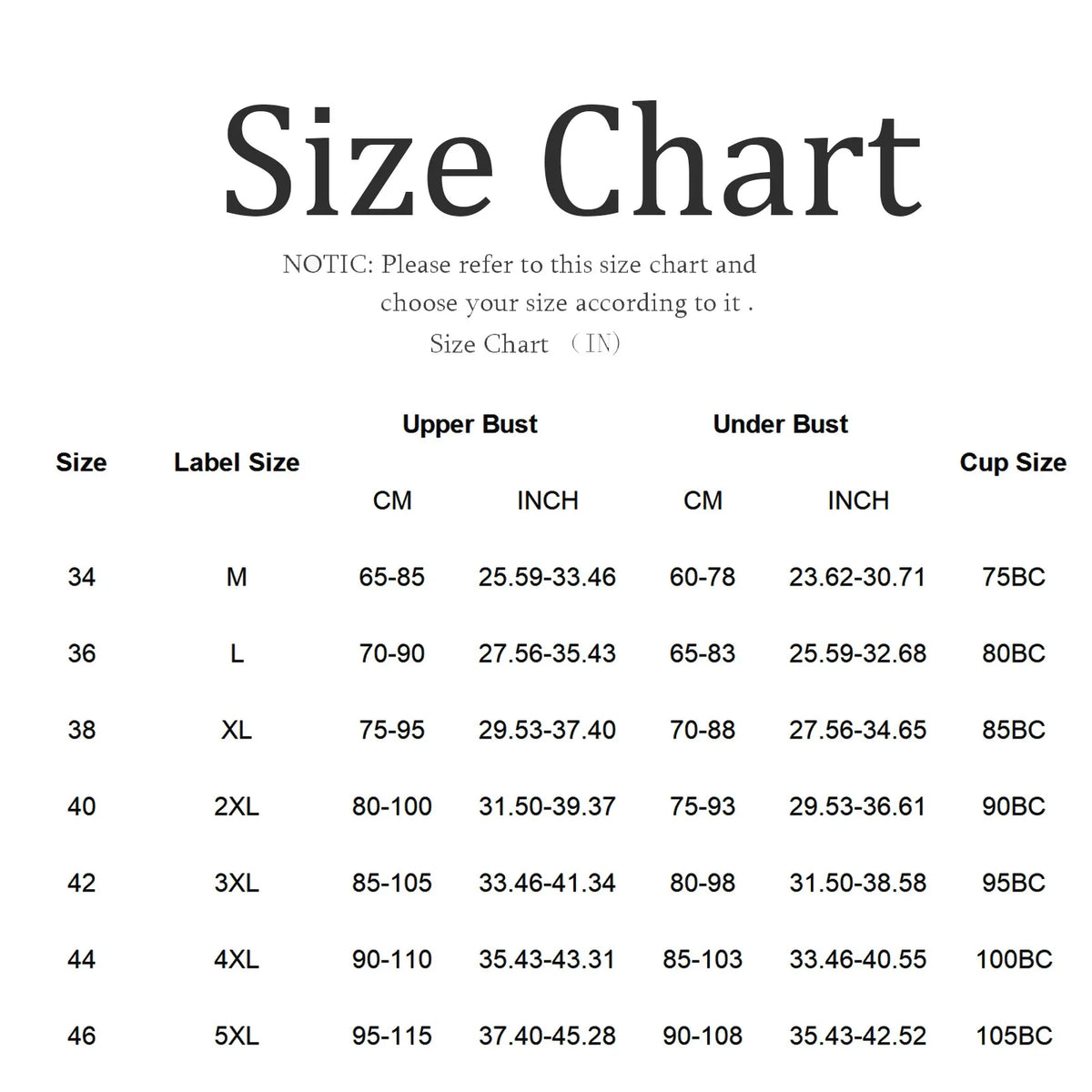Select under bust 70-88 CM cell
Screen dimensions: 1092x1092
703,730
